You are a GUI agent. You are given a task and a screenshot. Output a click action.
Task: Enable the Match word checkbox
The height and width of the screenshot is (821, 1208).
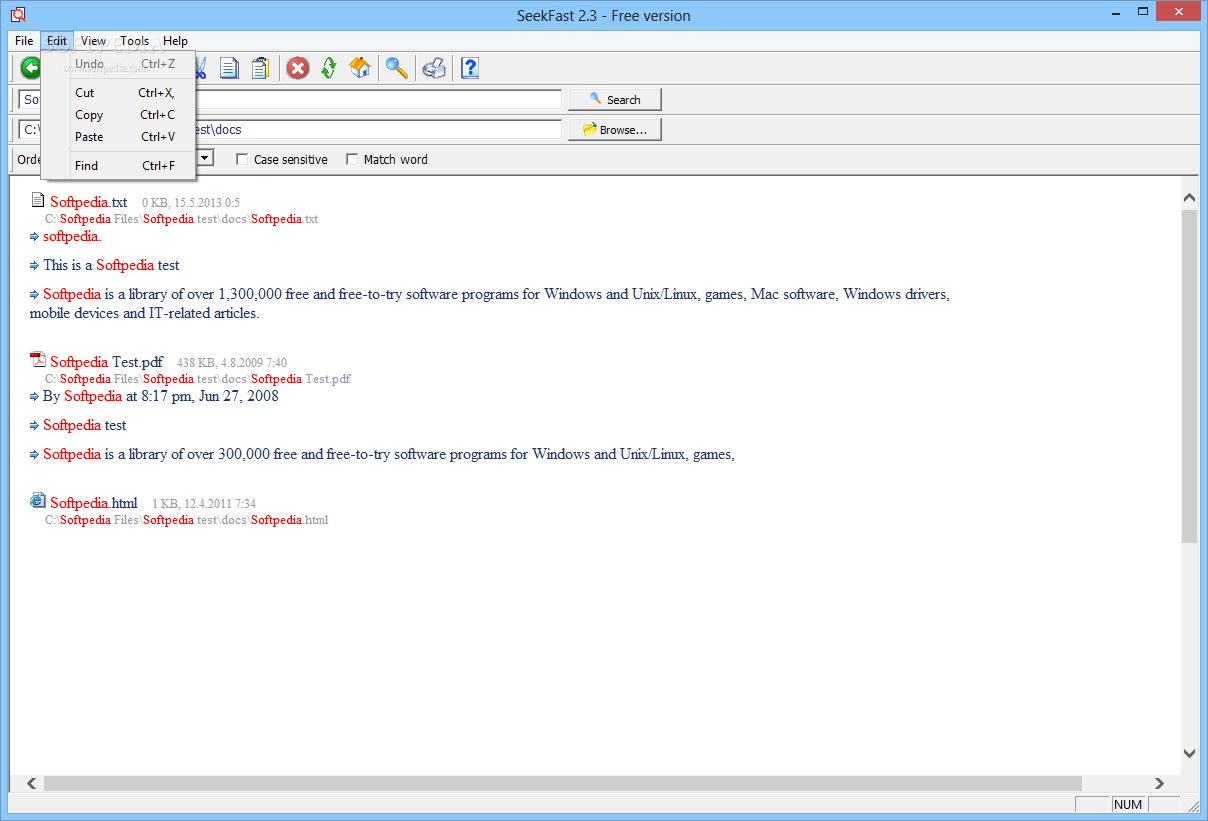[352, 159]
